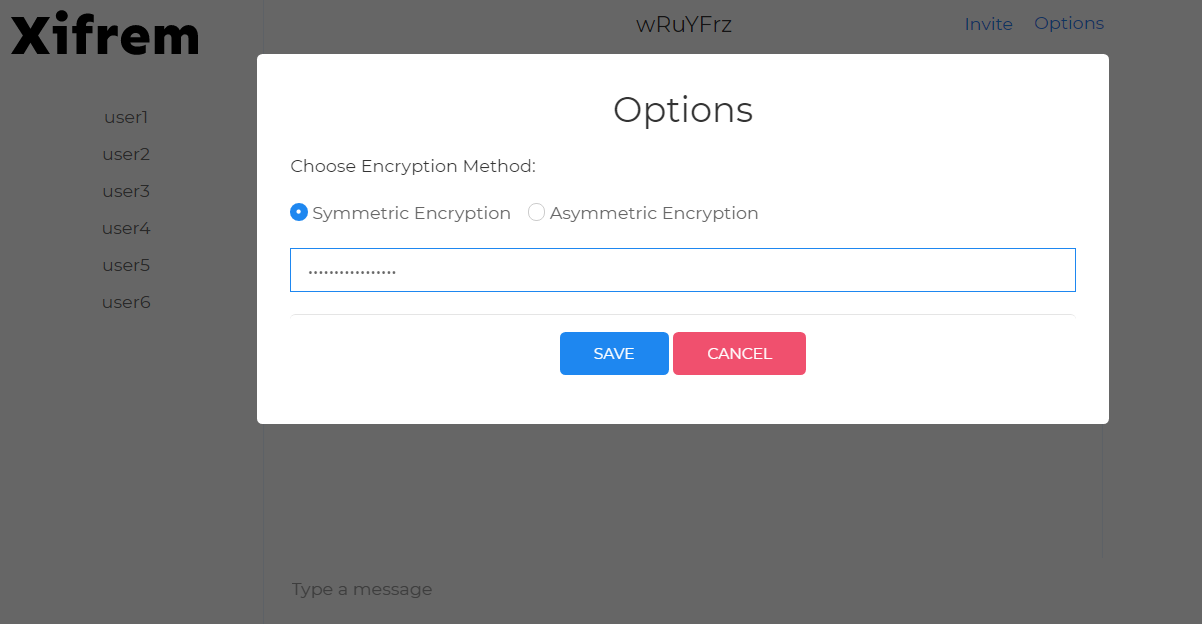Open the Options dialog
This screenshot has height=624, width=1202.
[1069, 23]
